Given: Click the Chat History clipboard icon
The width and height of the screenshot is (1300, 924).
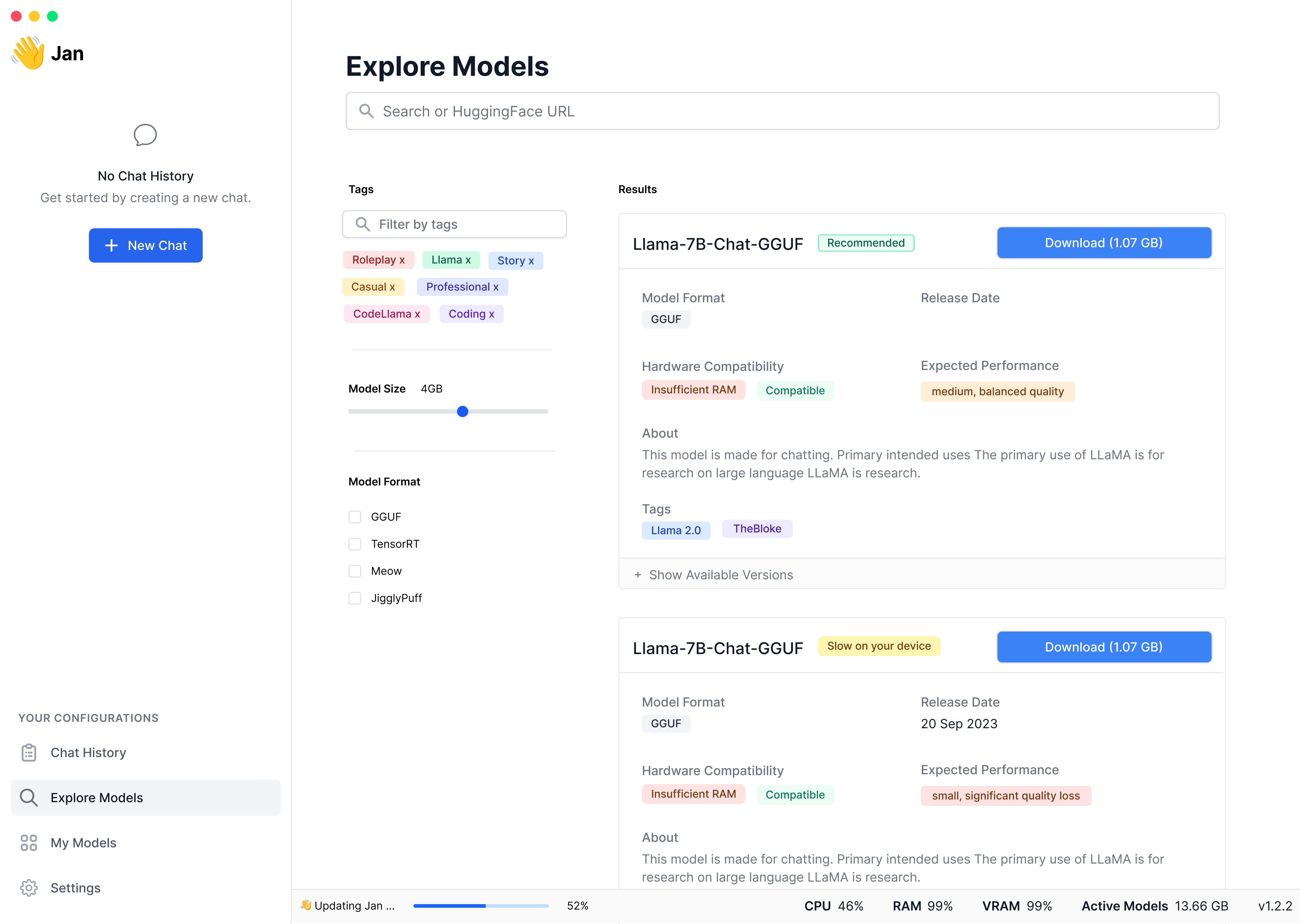Looking at the screenshot, I should pyautogui.click(x=29, y=753).
